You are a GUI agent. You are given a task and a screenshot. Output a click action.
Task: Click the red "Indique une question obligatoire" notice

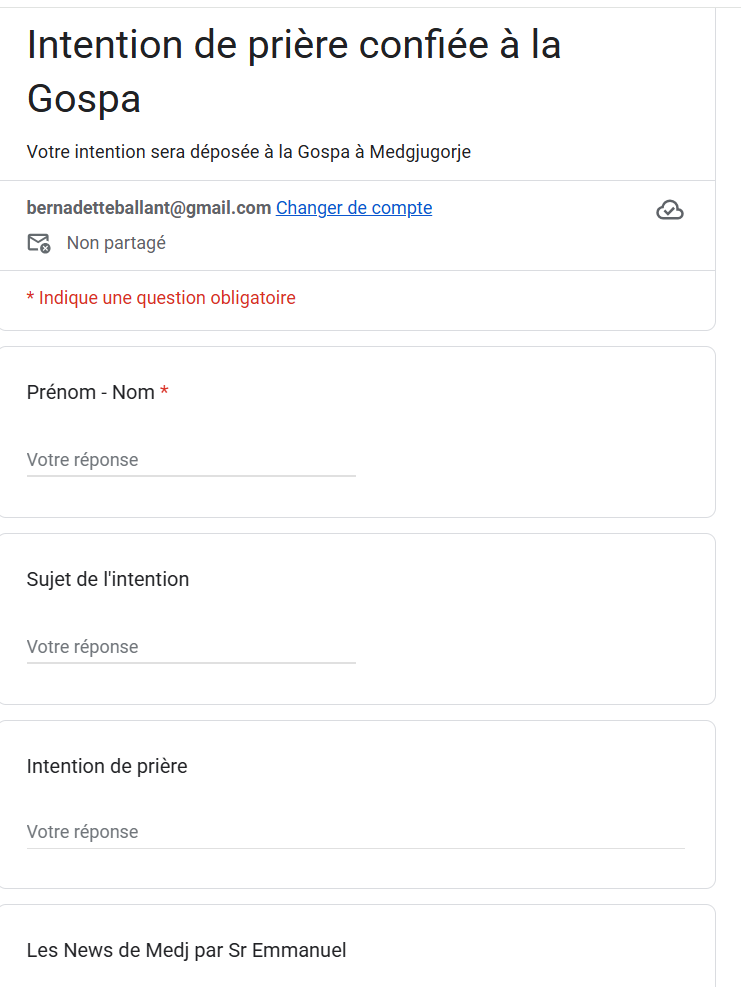[x=167, y=298]
